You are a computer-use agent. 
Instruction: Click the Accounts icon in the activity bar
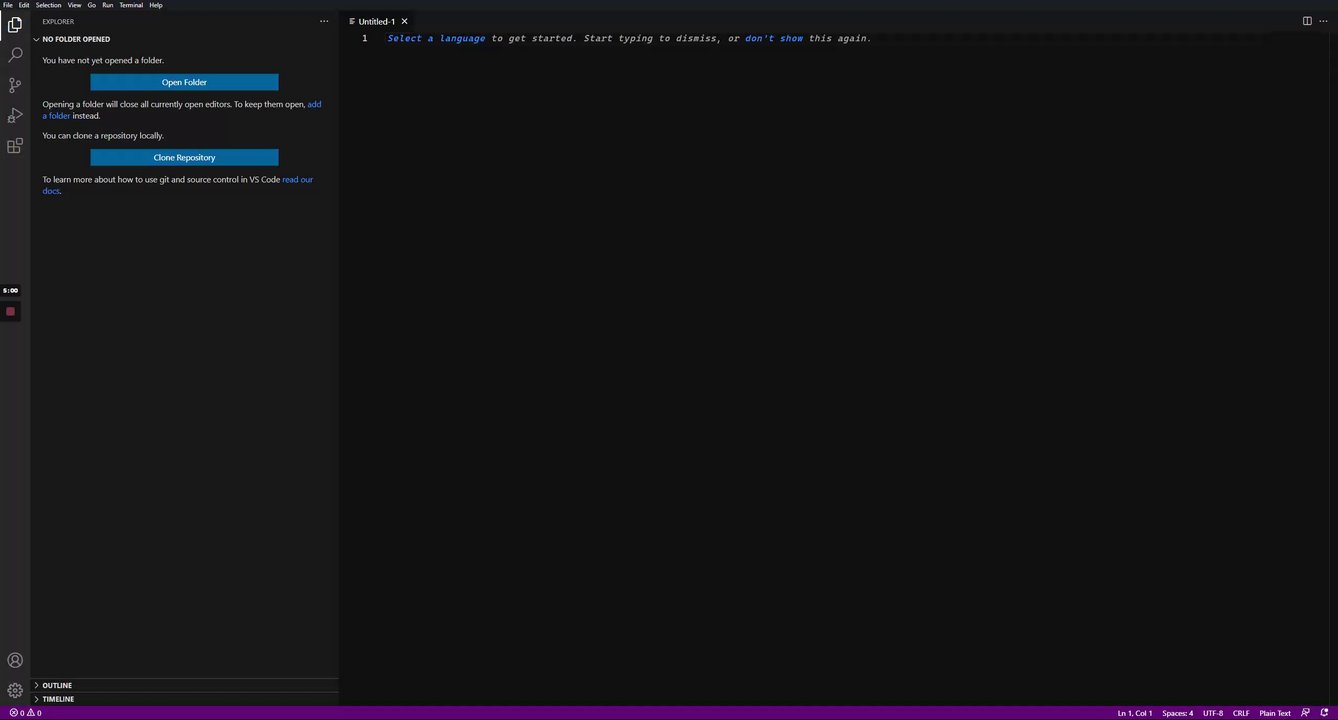15,660
